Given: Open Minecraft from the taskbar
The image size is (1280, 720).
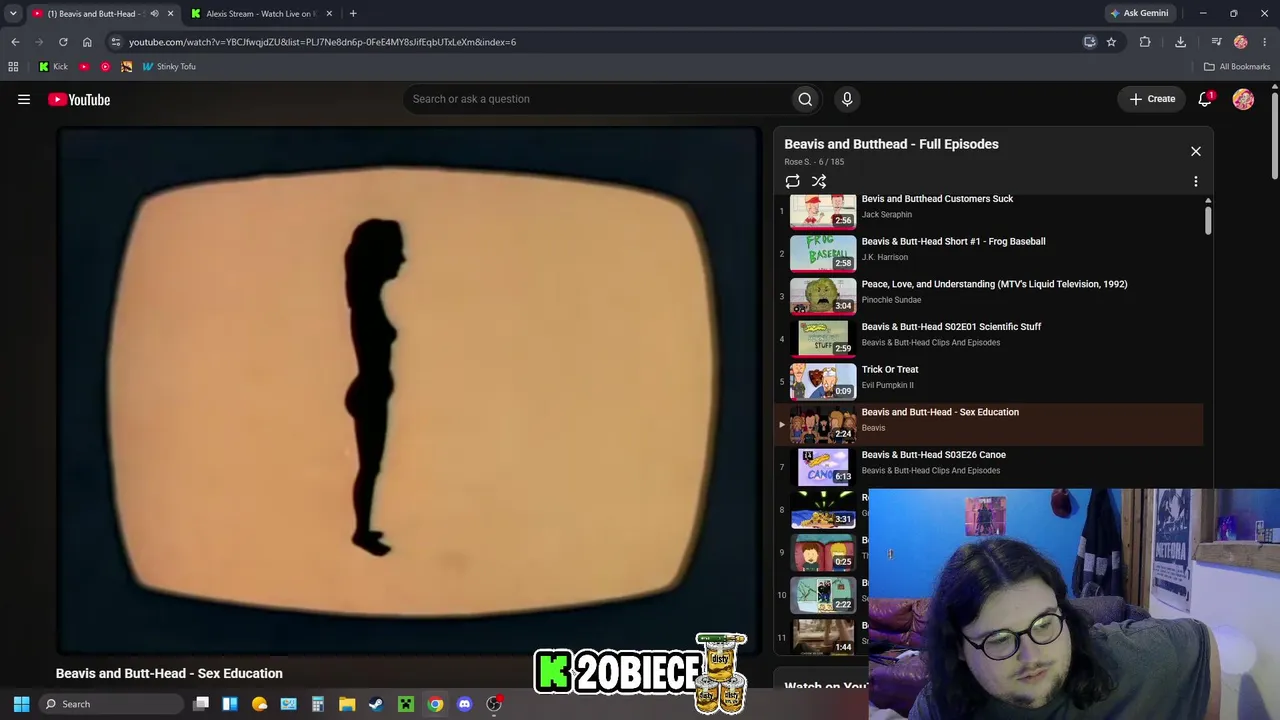Looking at the screenshot, I should (x=406, y=704).
